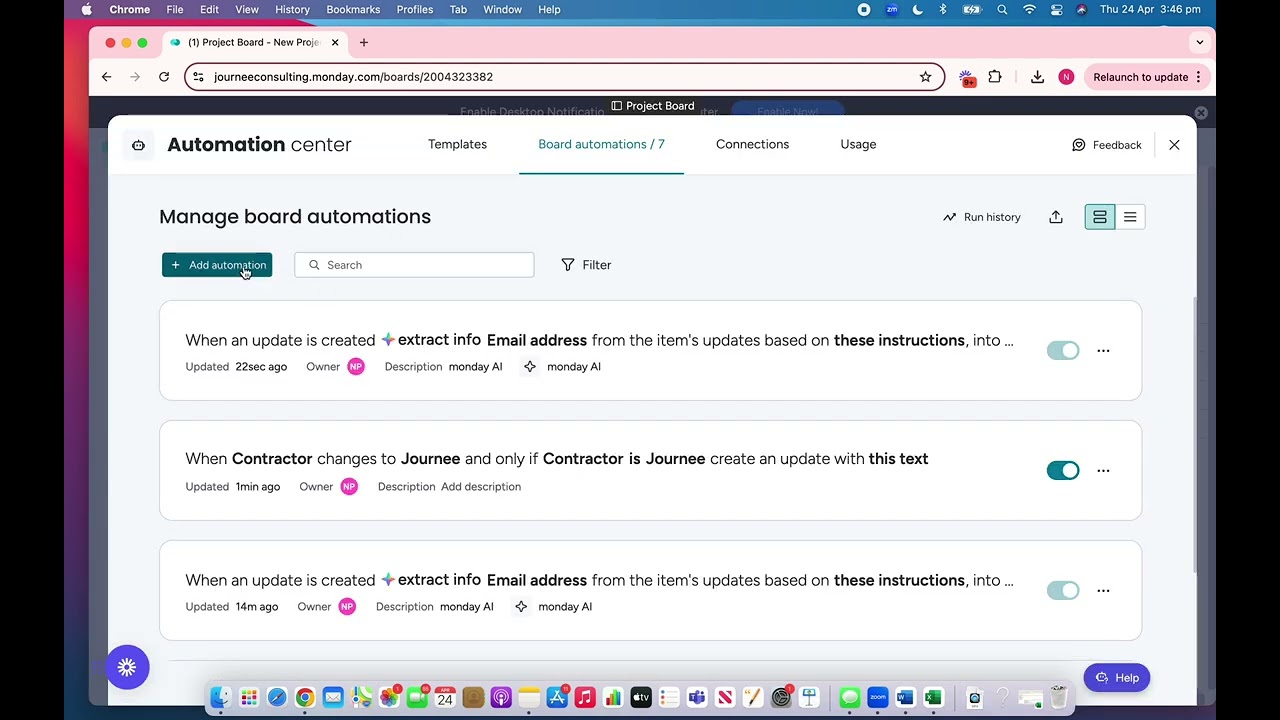Open the Filter options
Viewport: 1280px width, 720px height.
[x=586, y=265]
